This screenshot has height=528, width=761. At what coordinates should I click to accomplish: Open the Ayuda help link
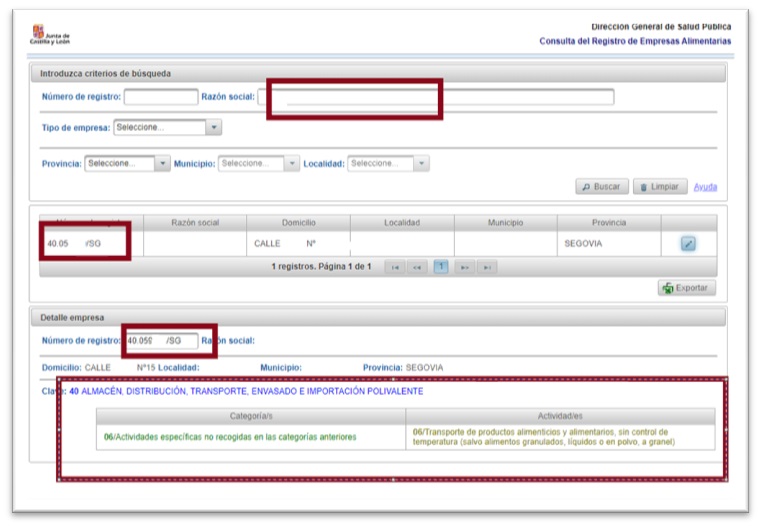[x=705, y=187]
